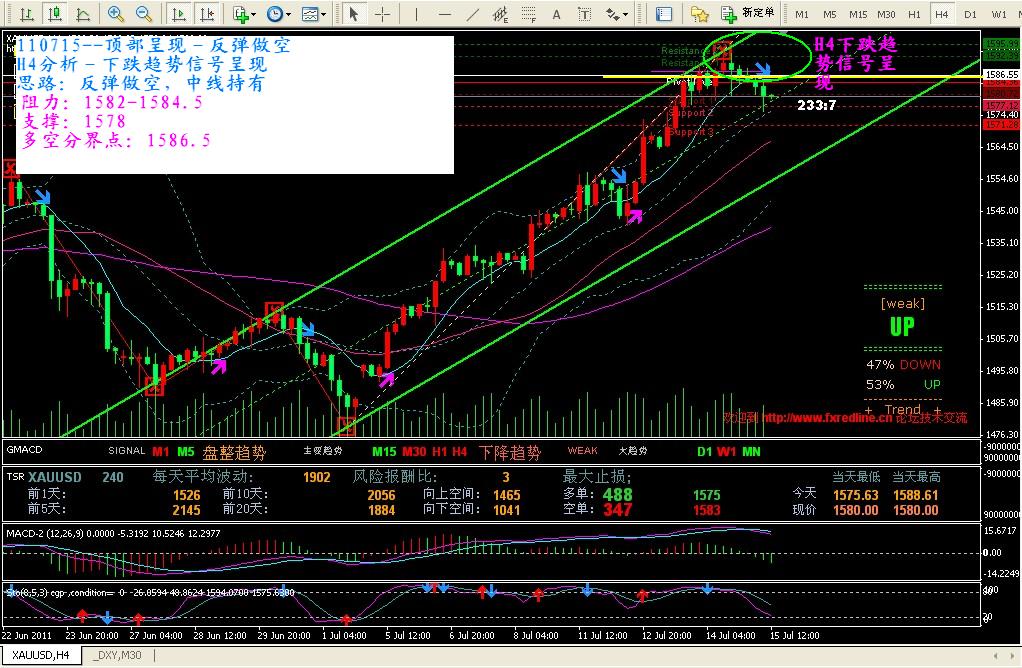Expand the periods dropdown arrow
The height and width of the screenshot is (668, 1022).
click(288, 14)
